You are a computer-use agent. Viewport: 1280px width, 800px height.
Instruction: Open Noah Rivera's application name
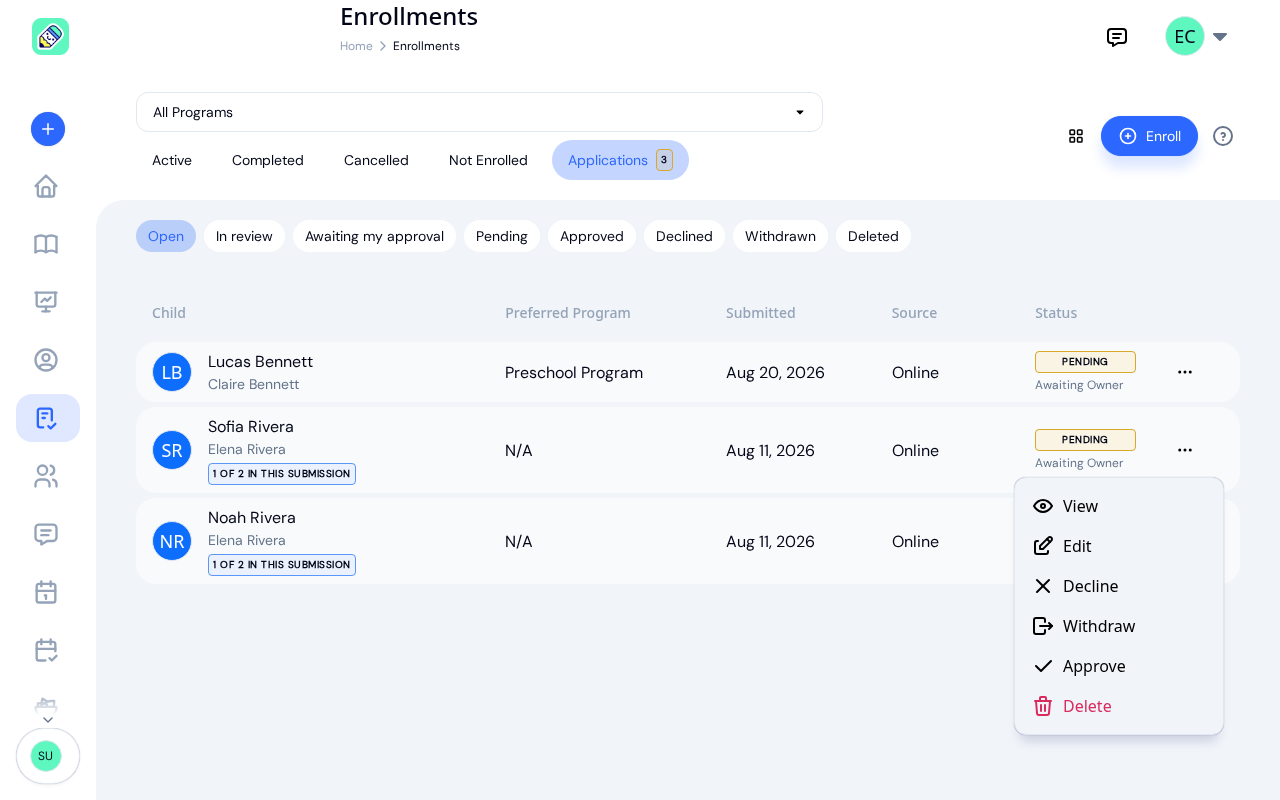coord(252,518)
